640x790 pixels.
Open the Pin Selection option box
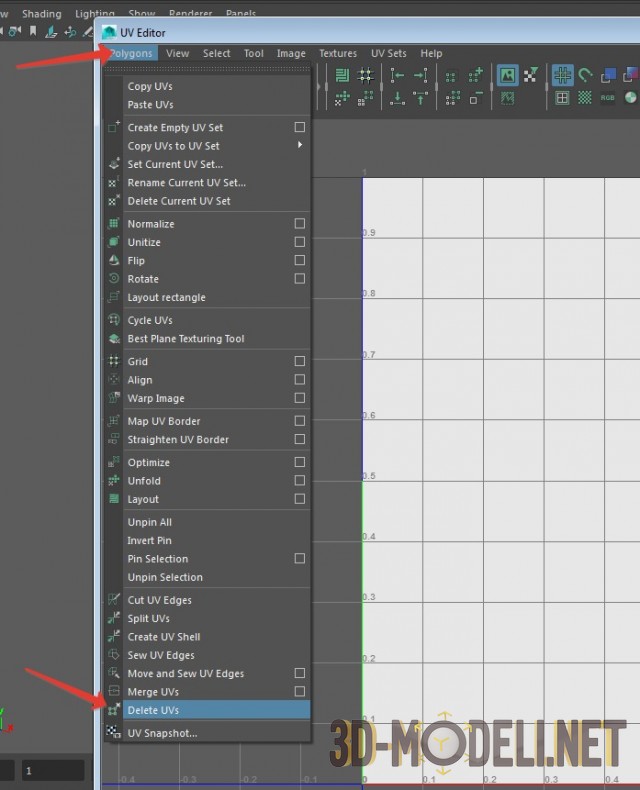click(300, 558)
